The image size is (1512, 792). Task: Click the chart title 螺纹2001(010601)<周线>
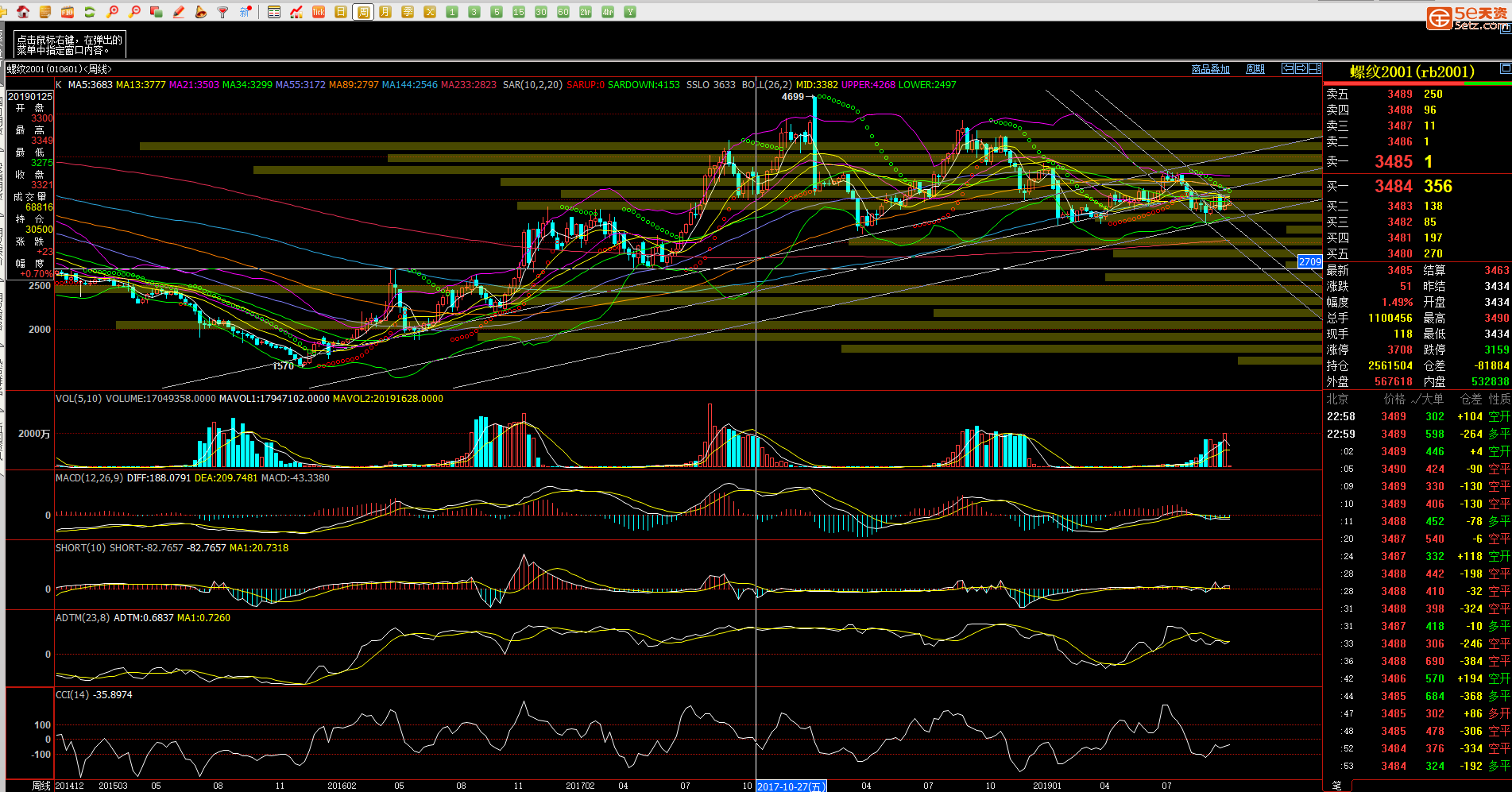click(60, 69)
